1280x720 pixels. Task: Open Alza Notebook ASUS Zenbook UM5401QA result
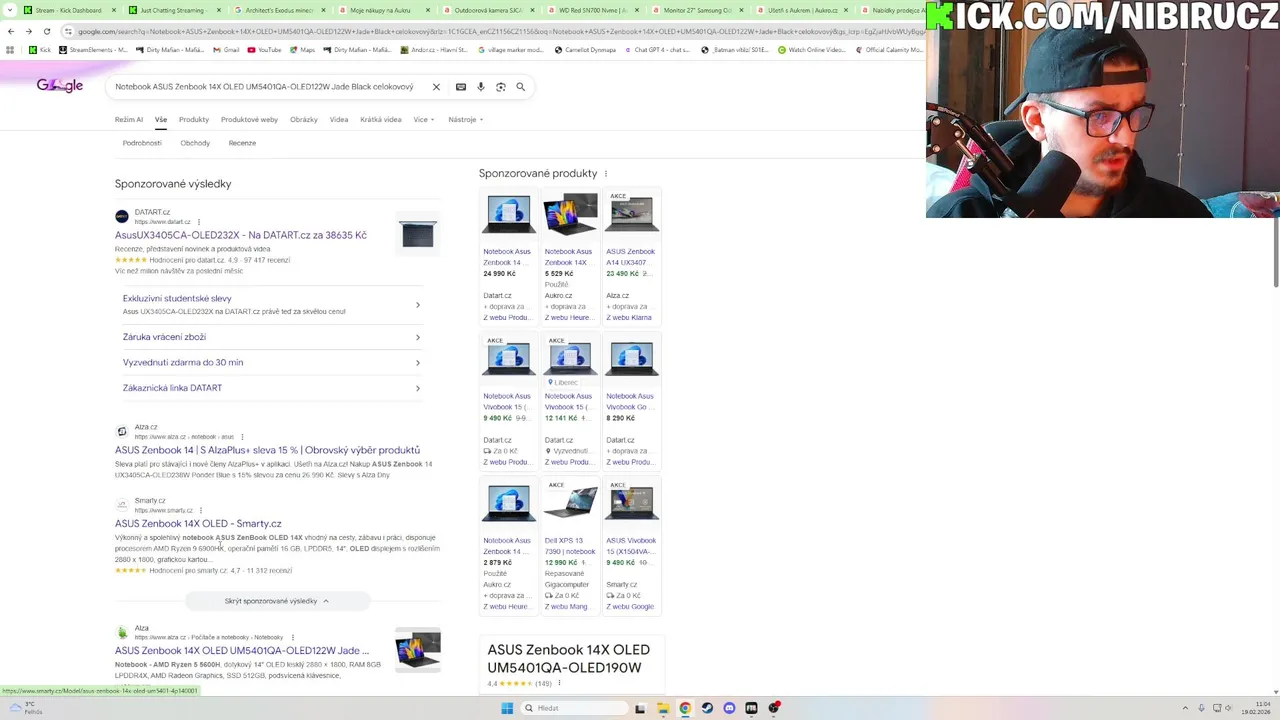tap(242, 650)
